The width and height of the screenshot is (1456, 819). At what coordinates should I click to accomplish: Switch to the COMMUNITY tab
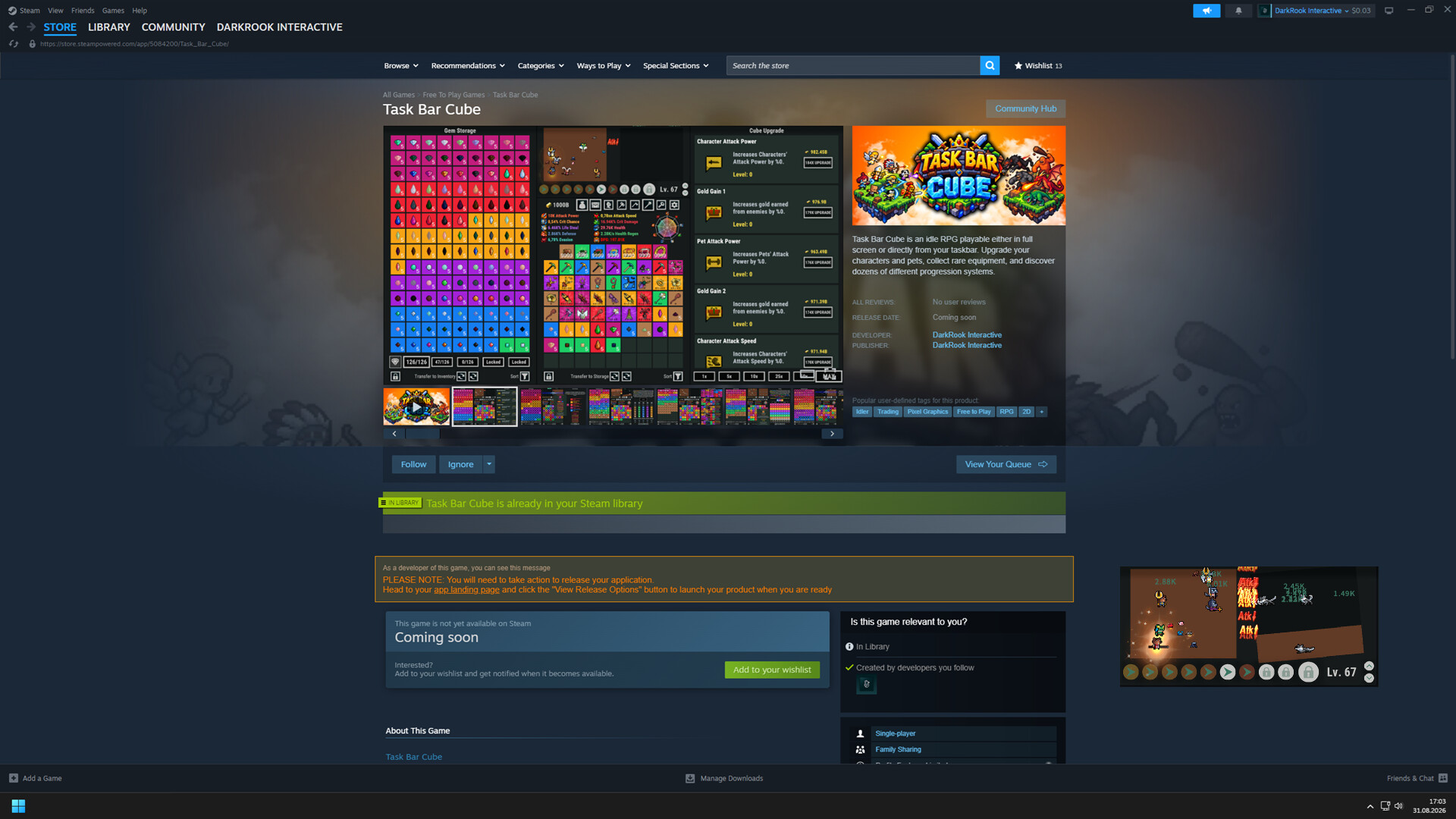(174, 27)
